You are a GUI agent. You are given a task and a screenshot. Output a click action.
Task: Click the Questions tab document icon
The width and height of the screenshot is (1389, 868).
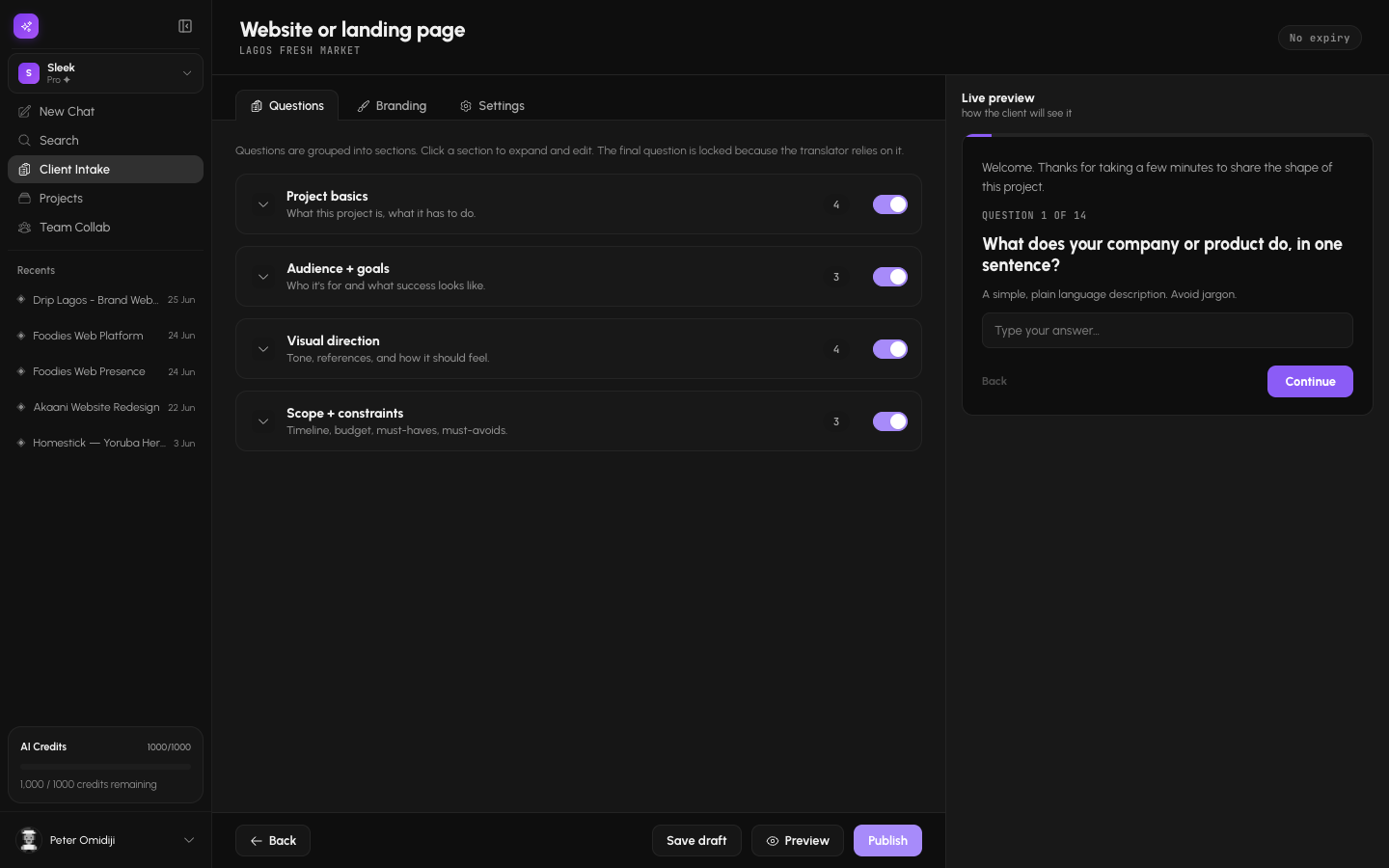point(257,106)
